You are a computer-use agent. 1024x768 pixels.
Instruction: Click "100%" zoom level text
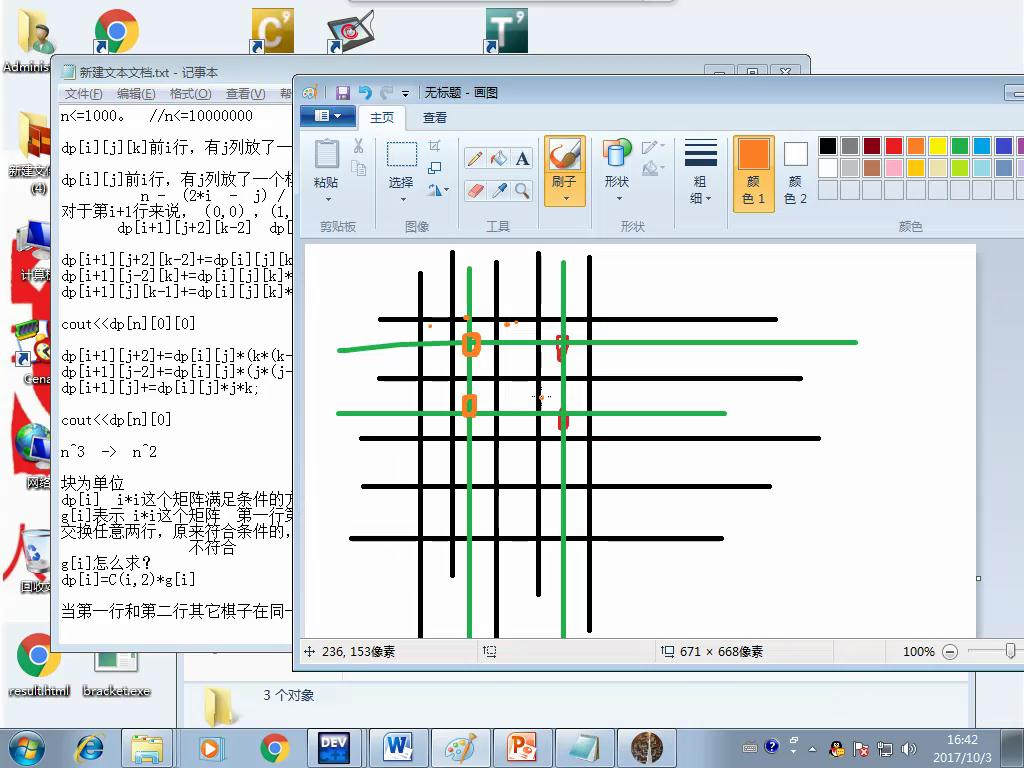click(x=918, y=652)
